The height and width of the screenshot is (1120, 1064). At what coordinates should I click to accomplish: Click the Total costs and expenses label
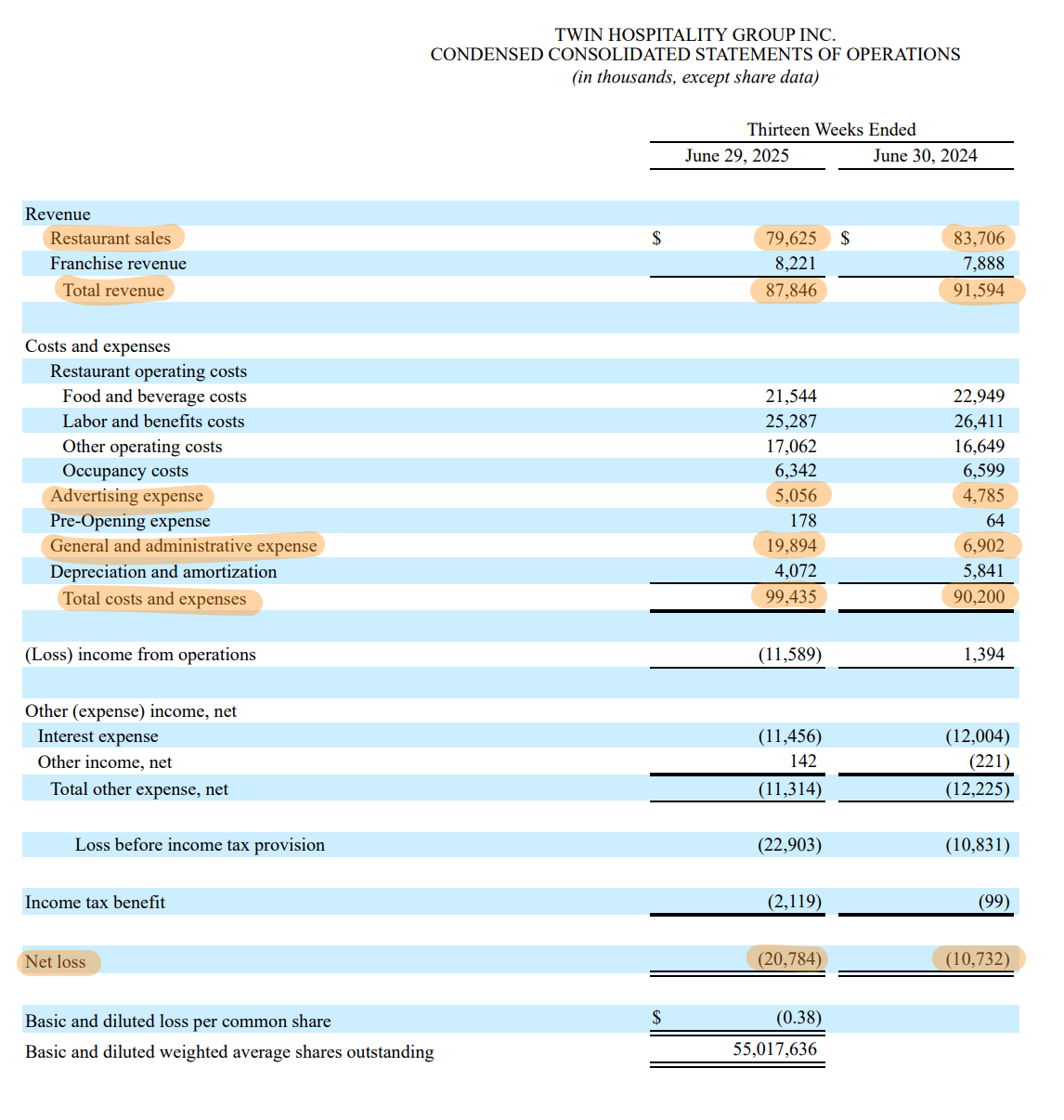tap(157, 599)
